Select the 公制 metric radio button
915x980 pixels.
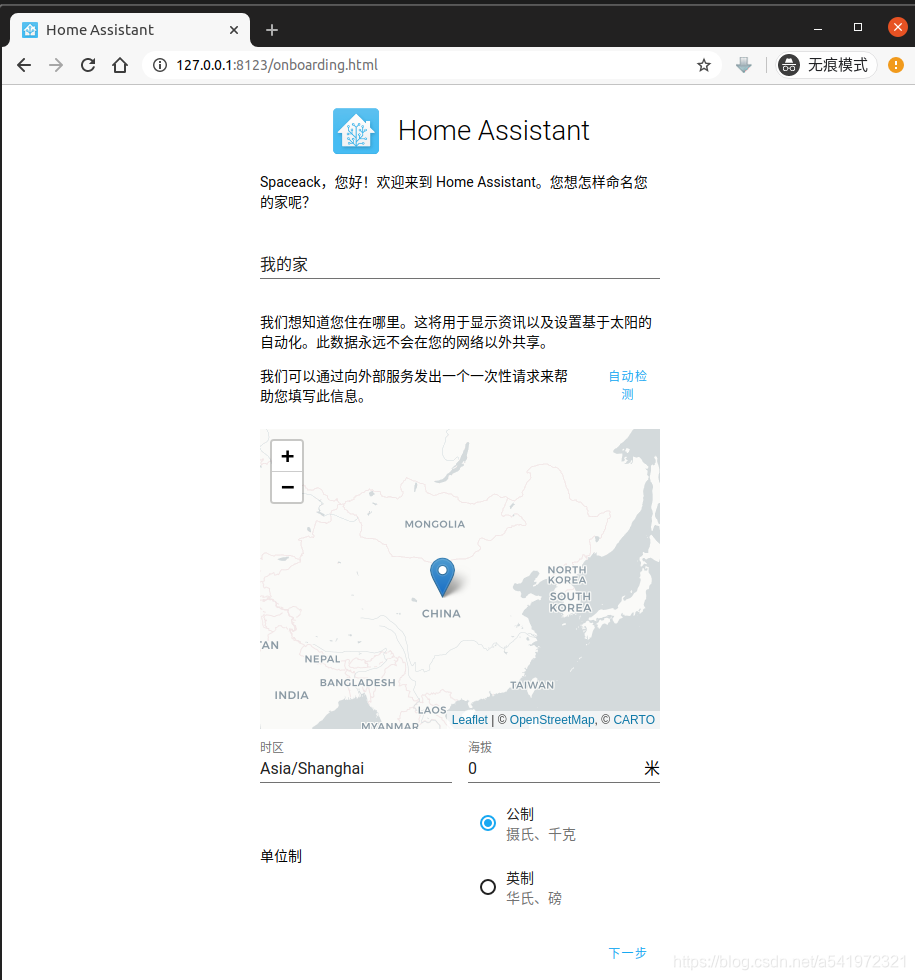tap(488, 823)
